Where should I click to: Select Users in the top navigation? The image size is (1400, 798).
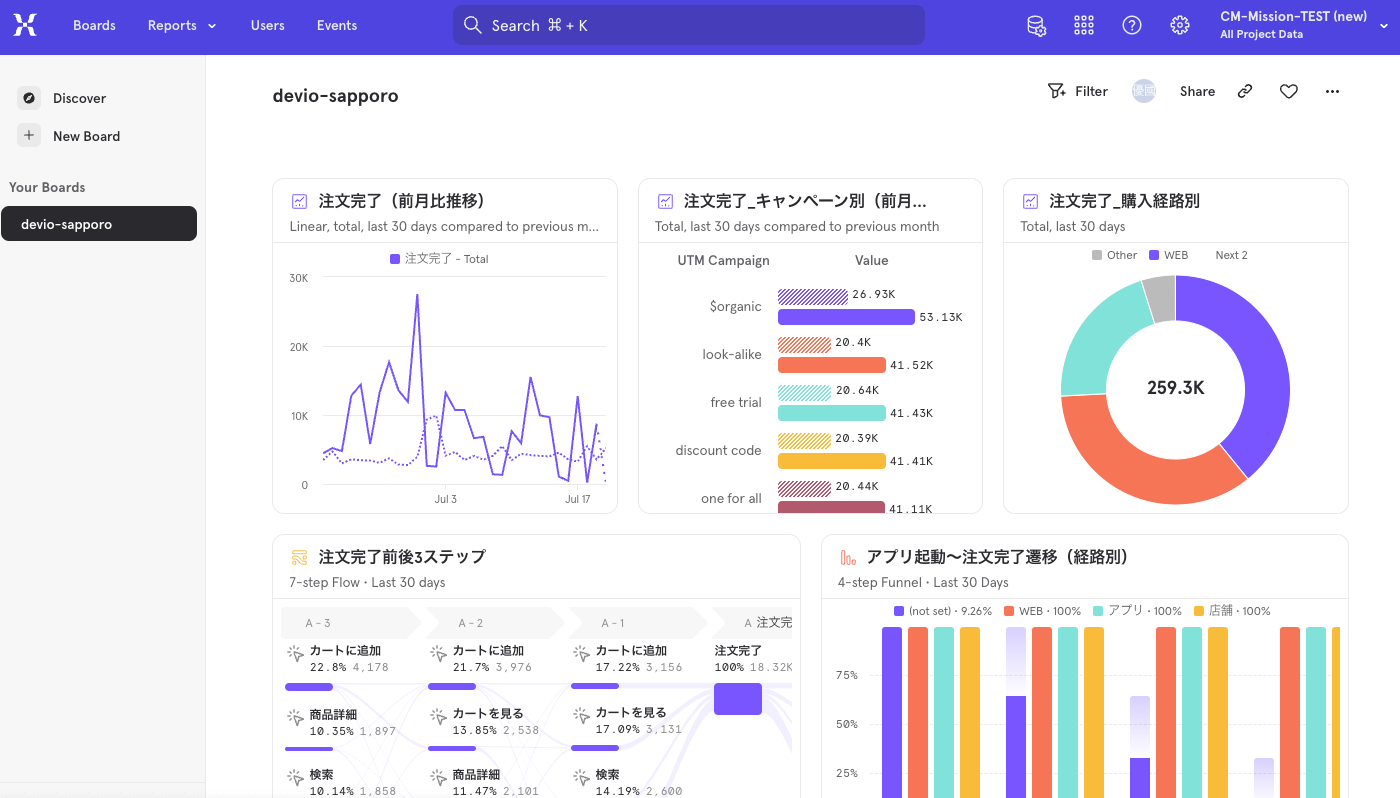(x=267, y=25)
